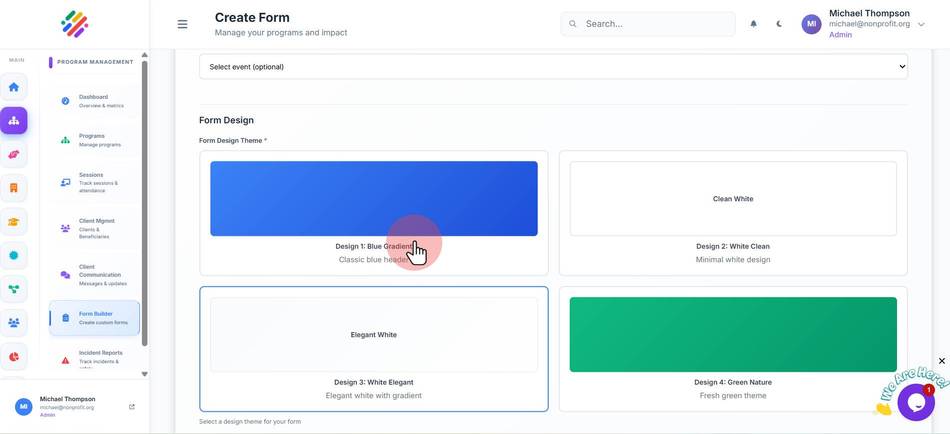Focus the Search input field

648,24
